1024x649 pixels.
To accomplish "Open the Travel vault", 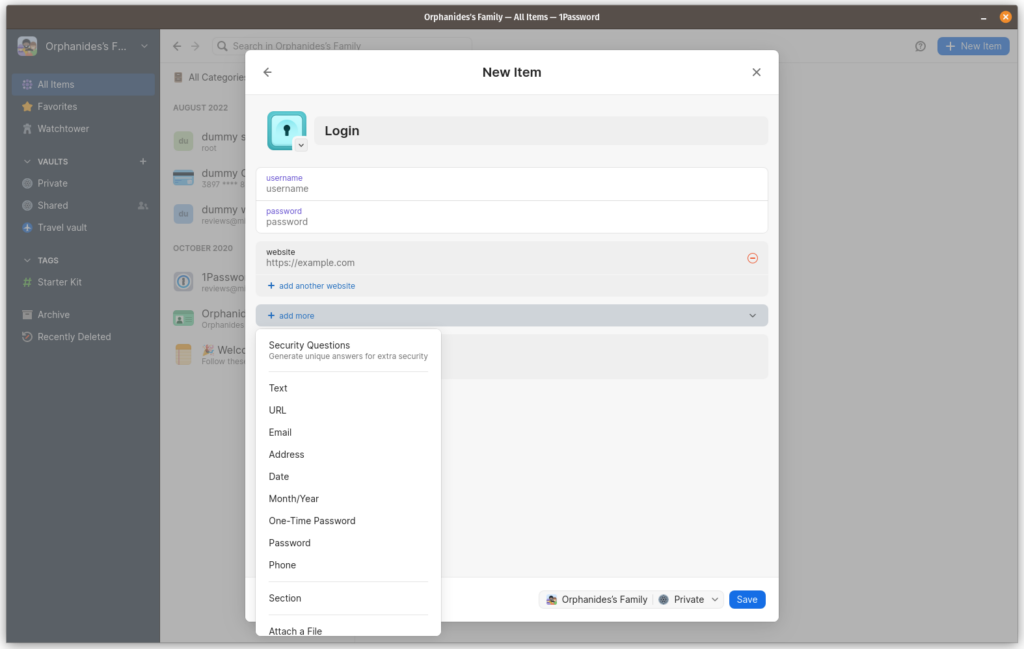I will 84,228.
